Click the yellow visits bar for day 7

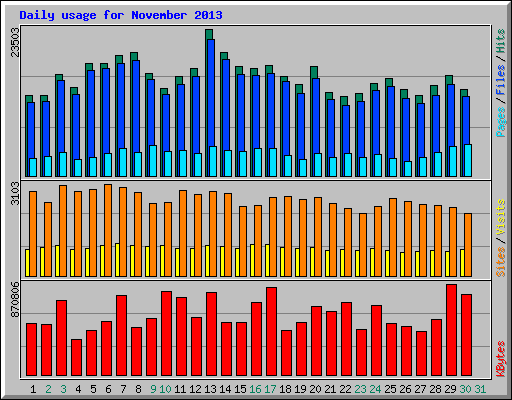click(x=117, y=260)
